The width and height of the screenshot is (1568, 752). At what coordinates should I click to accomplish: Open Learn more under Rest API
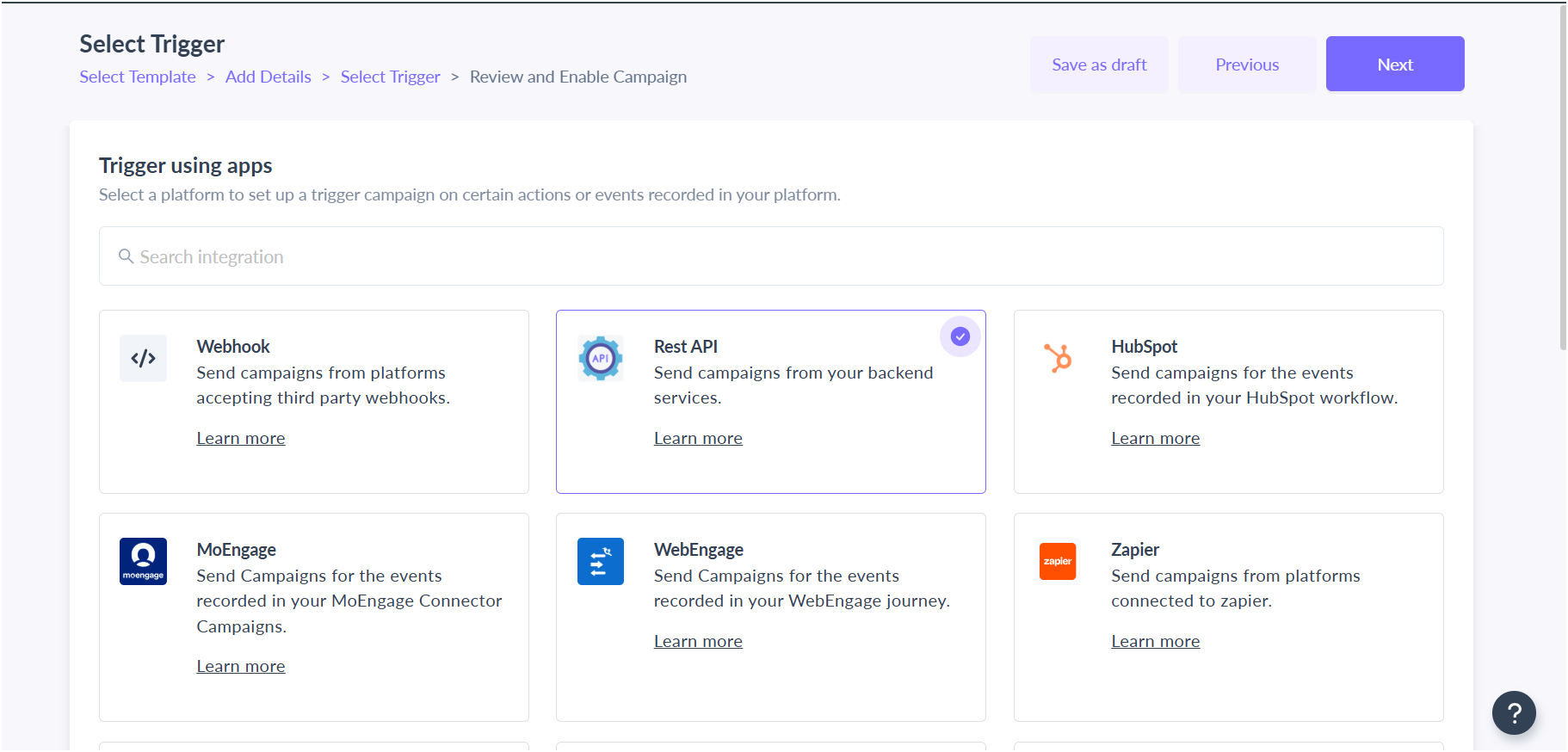pyautogui.click(x=698, y=438)
